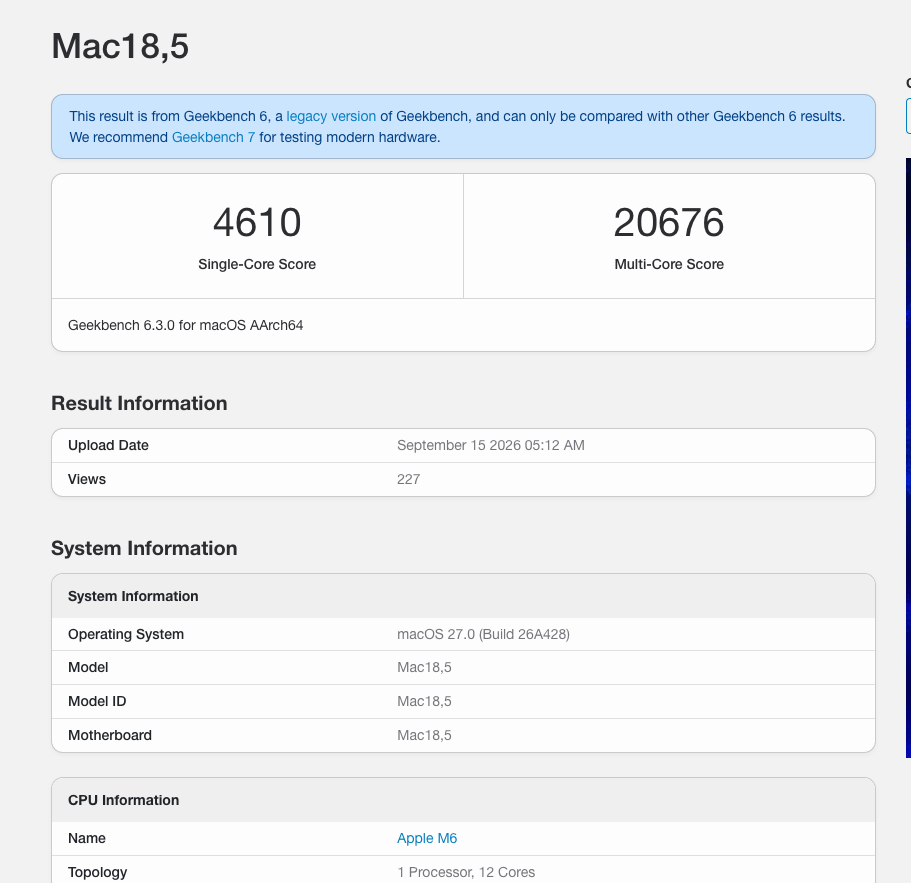Click the Name row label
Image resolution: width=911 pixels, height=883 pixels.
(87, 838)
